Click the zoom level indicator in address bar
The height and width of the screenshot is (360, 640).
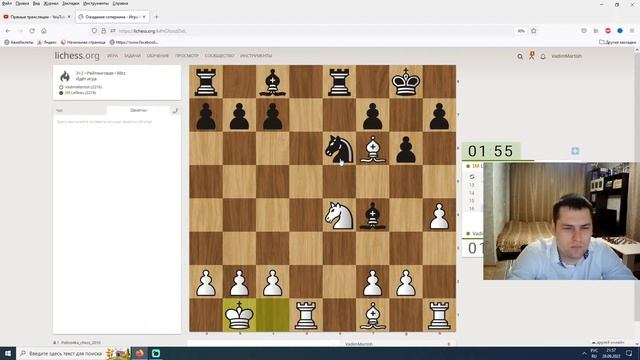pos(521,31)
